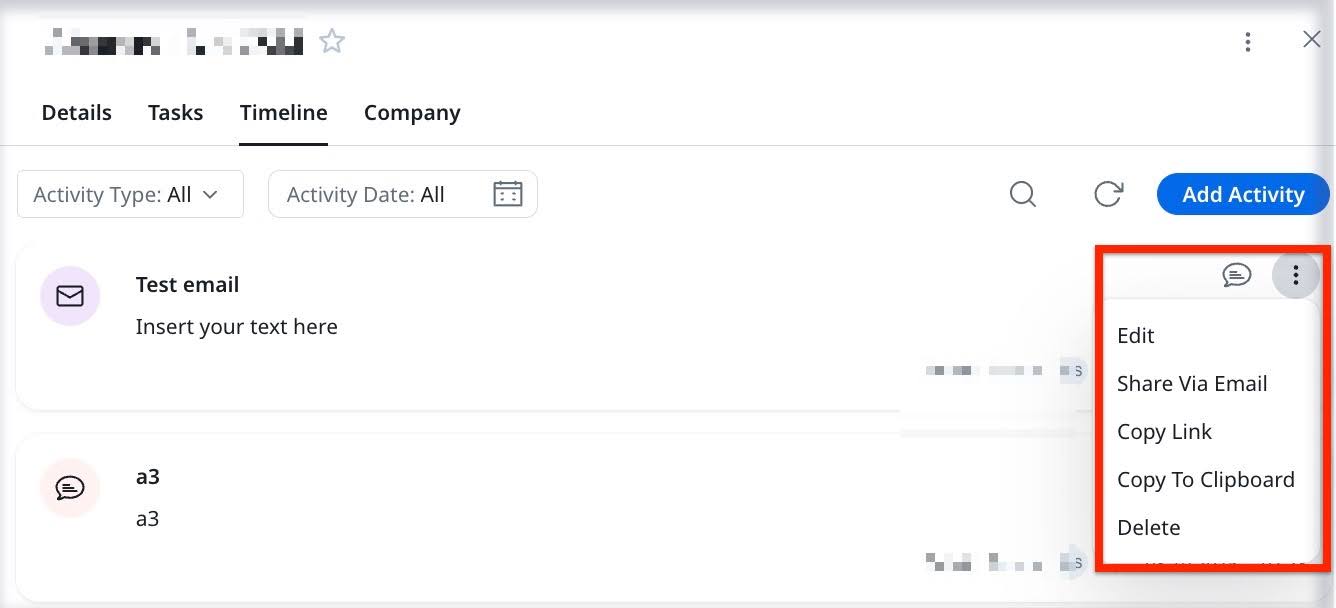Select Edit from the activity menu
The image size is (1336, 608).
1135,336
